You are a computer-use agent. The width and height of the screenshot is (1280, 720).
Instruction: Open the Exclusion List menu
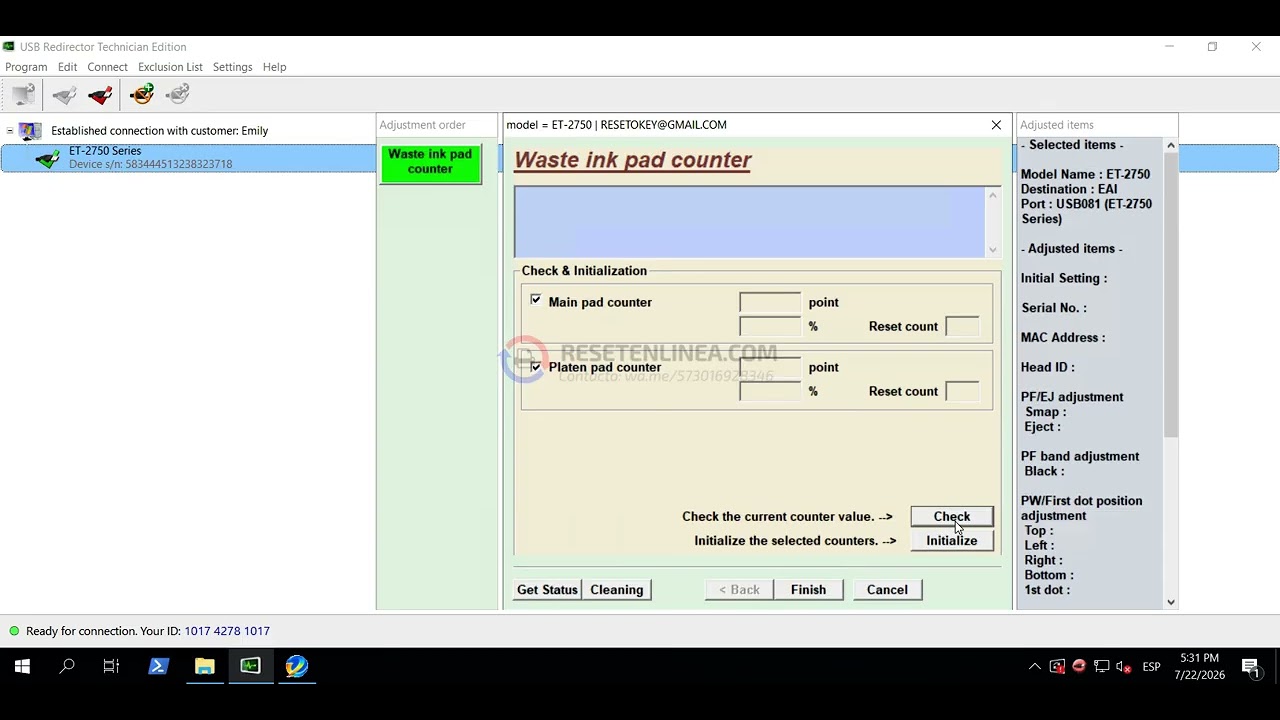(170, 67)
